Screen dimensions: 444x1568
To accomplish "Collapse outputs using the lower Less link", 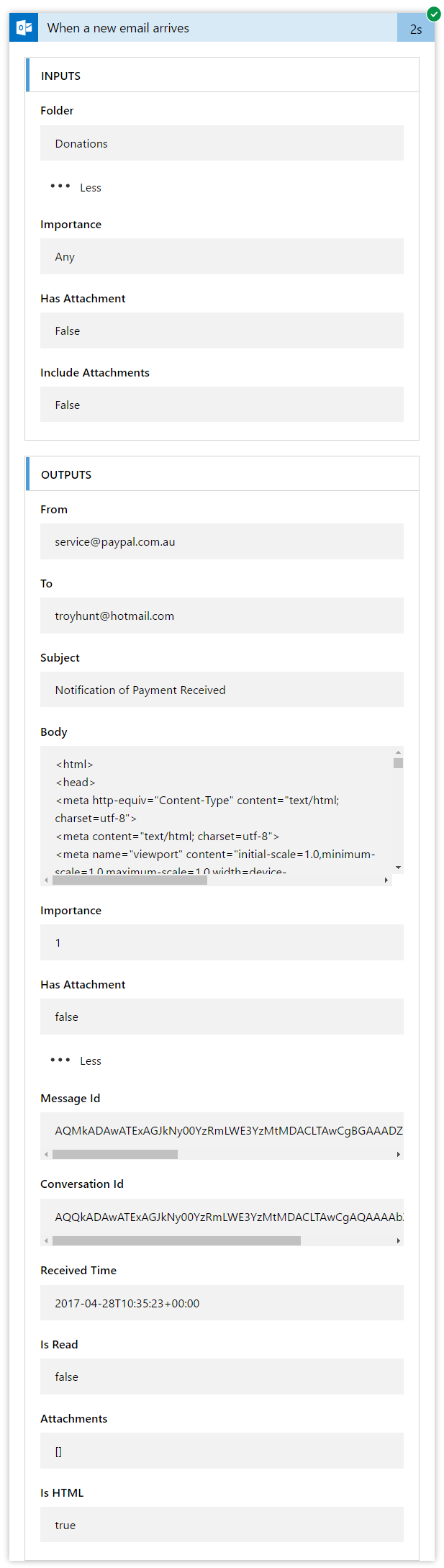I will point(91,1060).
